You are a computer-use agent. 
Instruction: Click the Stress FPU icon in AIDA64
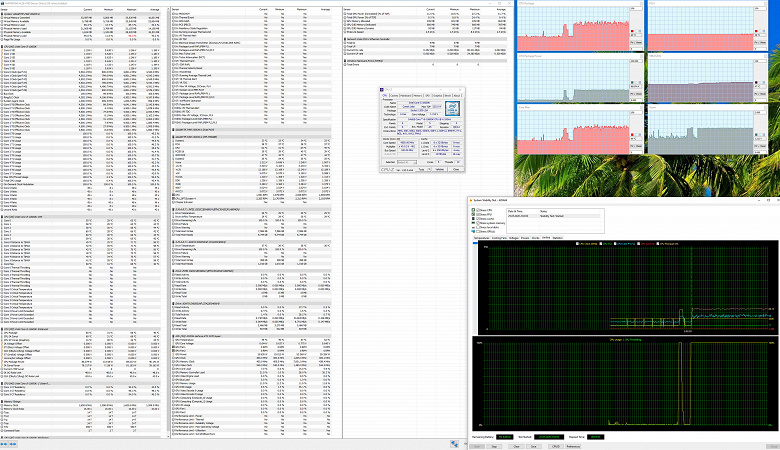[x=473, y=214]
